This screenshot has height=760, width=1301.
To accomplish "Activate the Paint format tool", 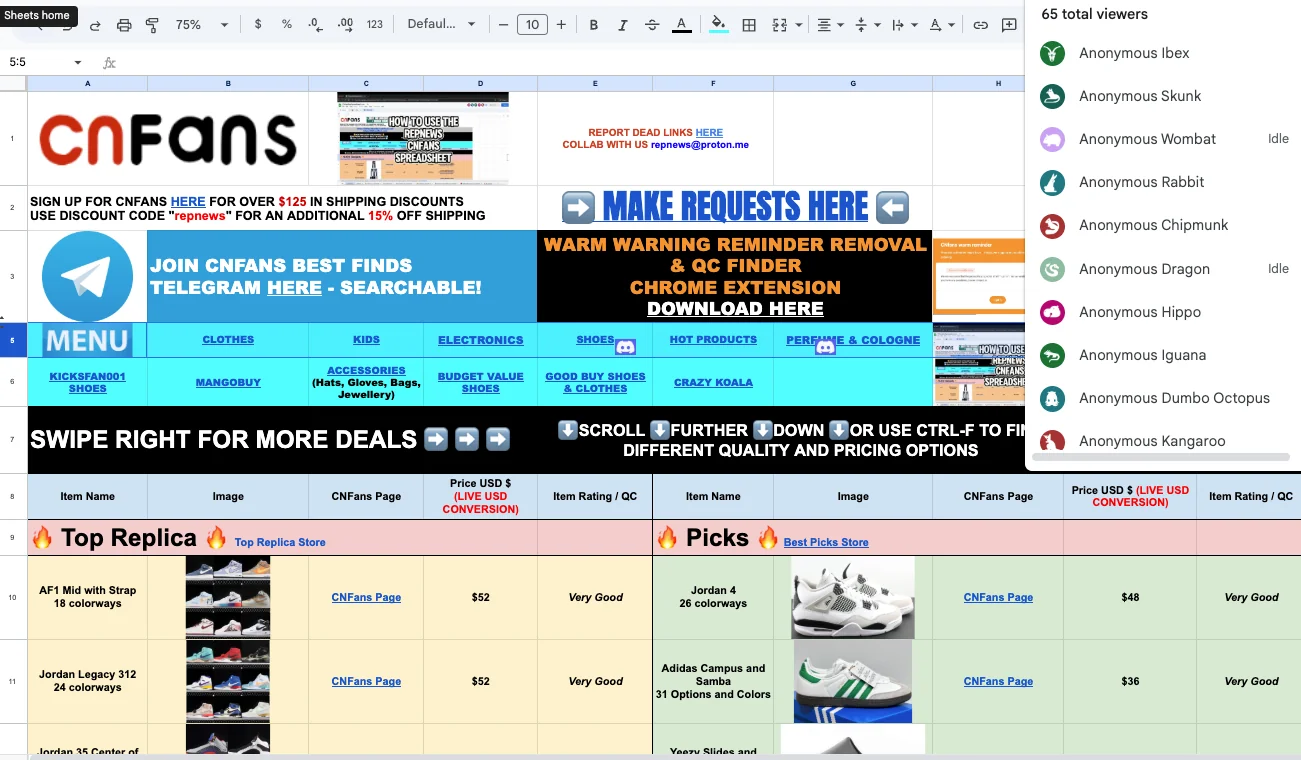I will 152,25.
